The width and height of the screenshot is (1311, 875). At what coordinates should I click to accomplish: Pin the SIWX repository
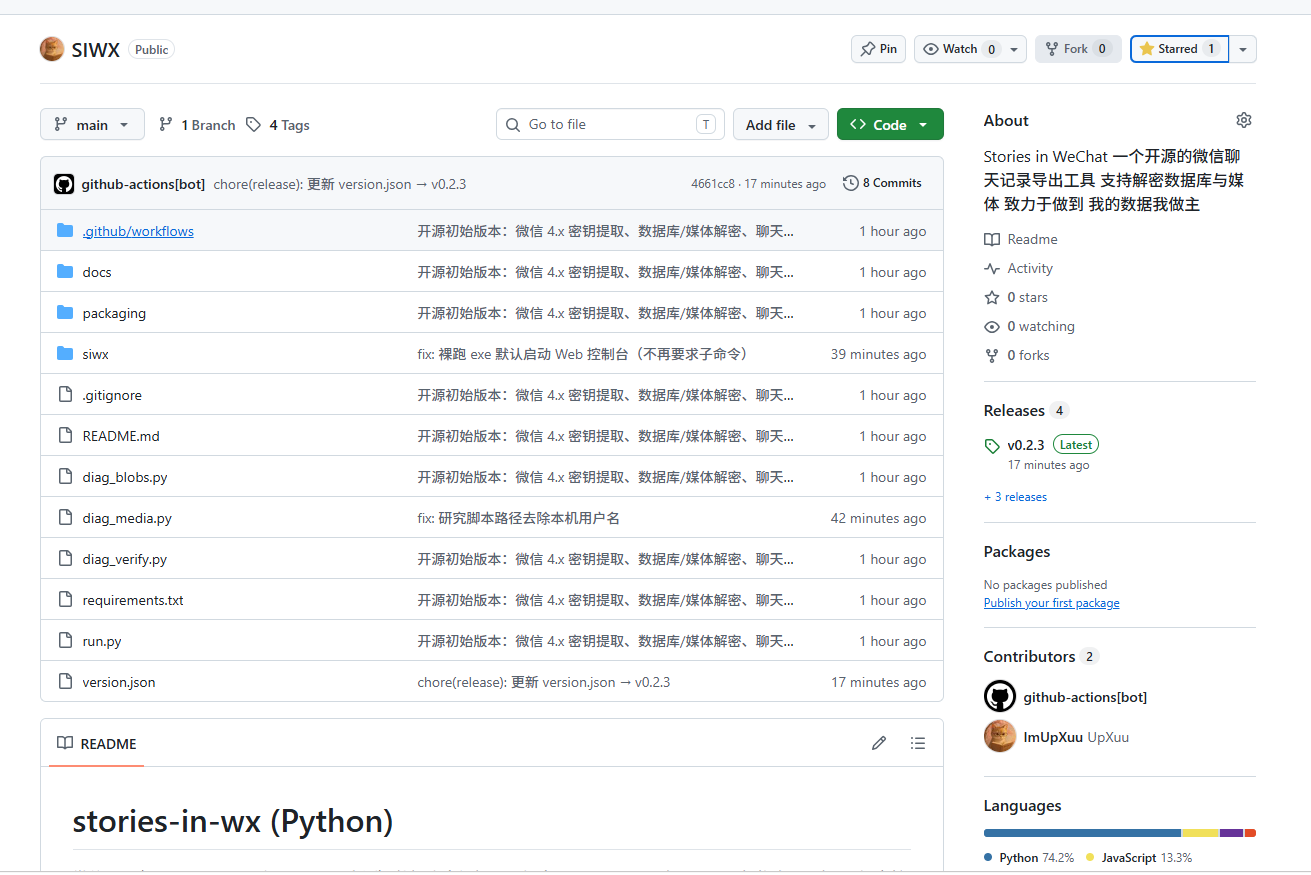click(x=878, y=49)
